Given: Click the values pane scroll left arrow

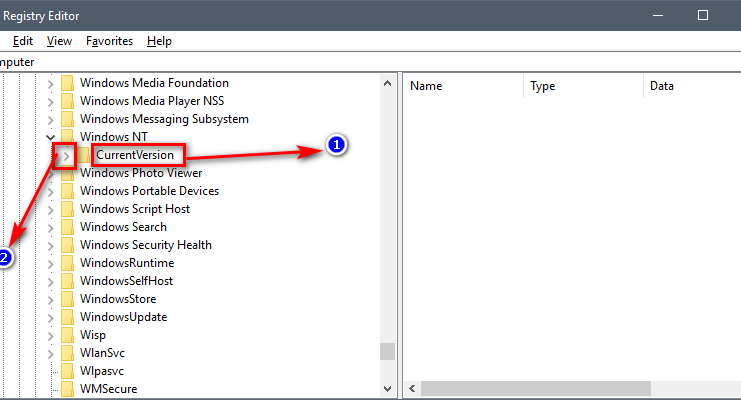Looking at the screenshot, I should tap(413, 389).
